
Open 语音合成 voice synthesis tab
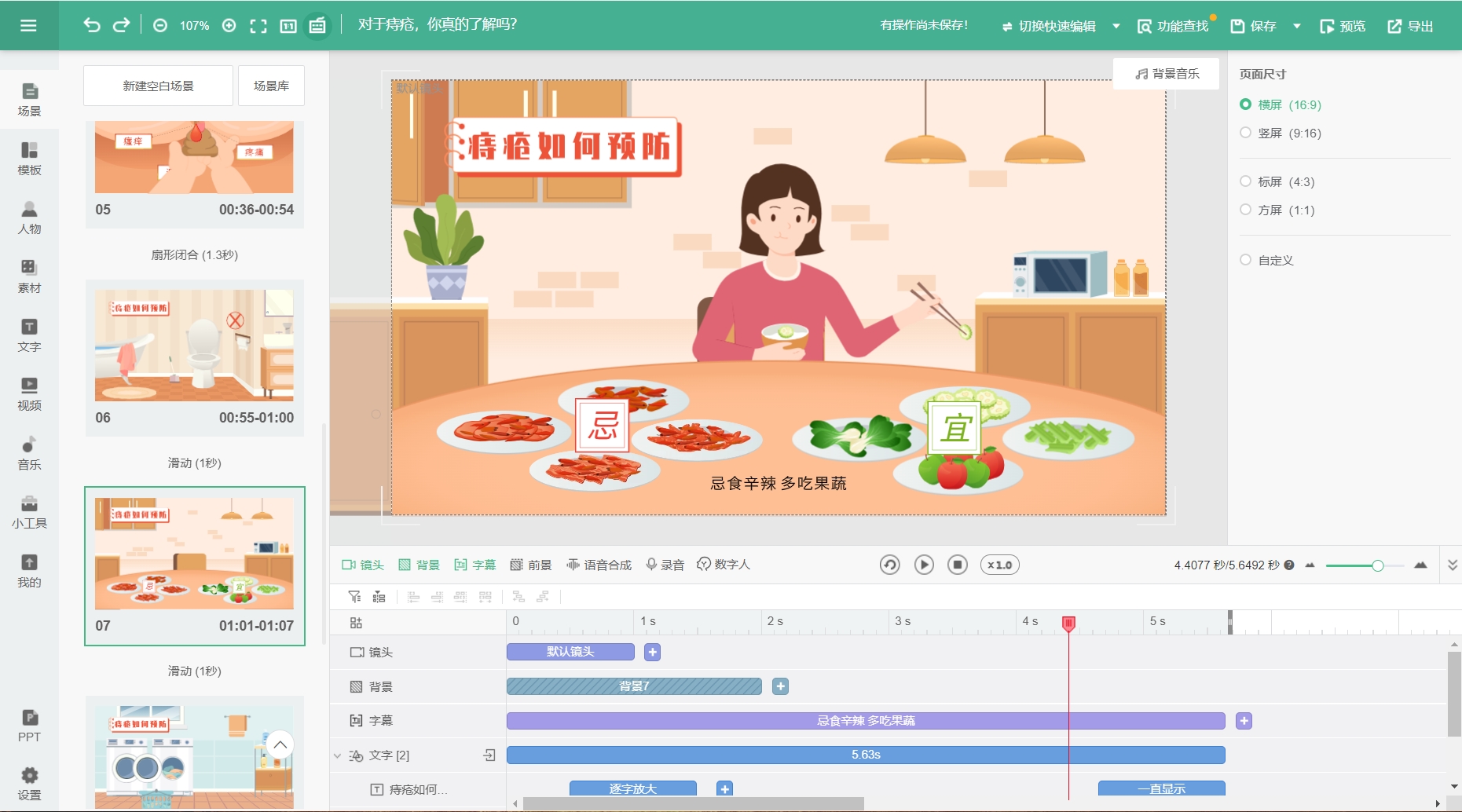pos(599,565)
